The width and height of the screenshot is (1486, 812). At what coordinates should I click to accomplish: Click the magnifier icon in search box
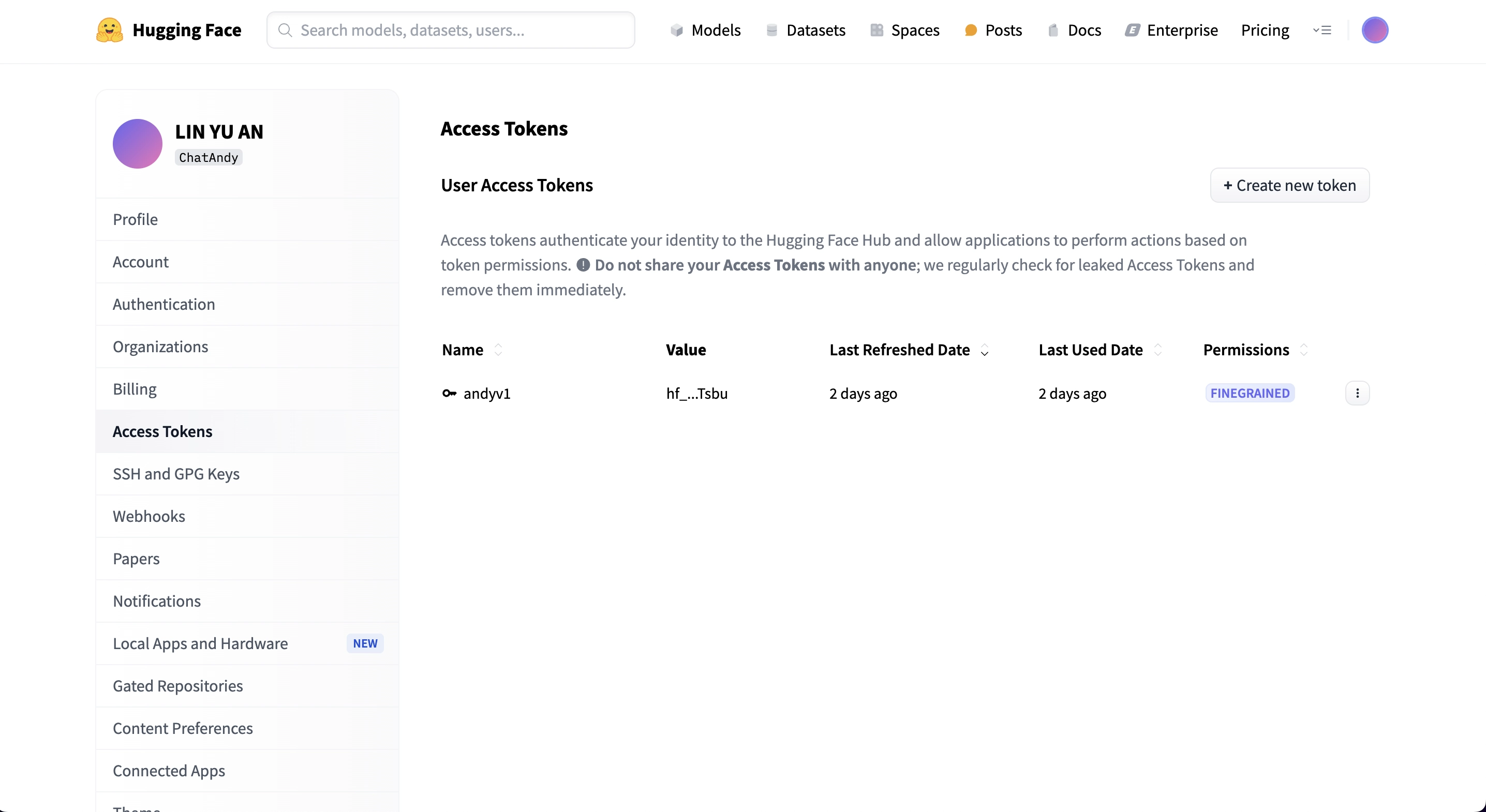(285, 30)
